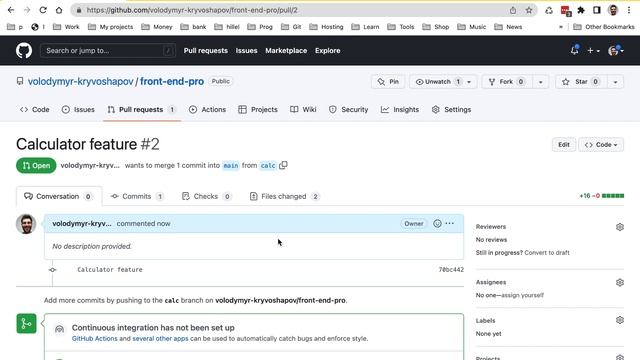Go to the GitHub homepage logo

[24, 51]
